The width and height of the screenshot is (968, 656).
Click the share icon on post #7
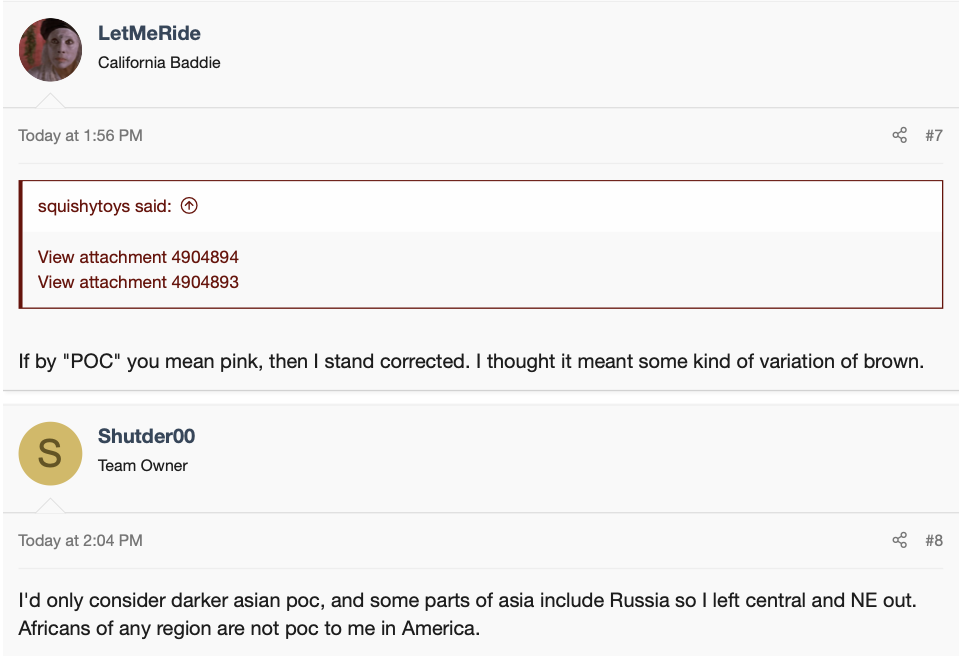pos(899,135)
